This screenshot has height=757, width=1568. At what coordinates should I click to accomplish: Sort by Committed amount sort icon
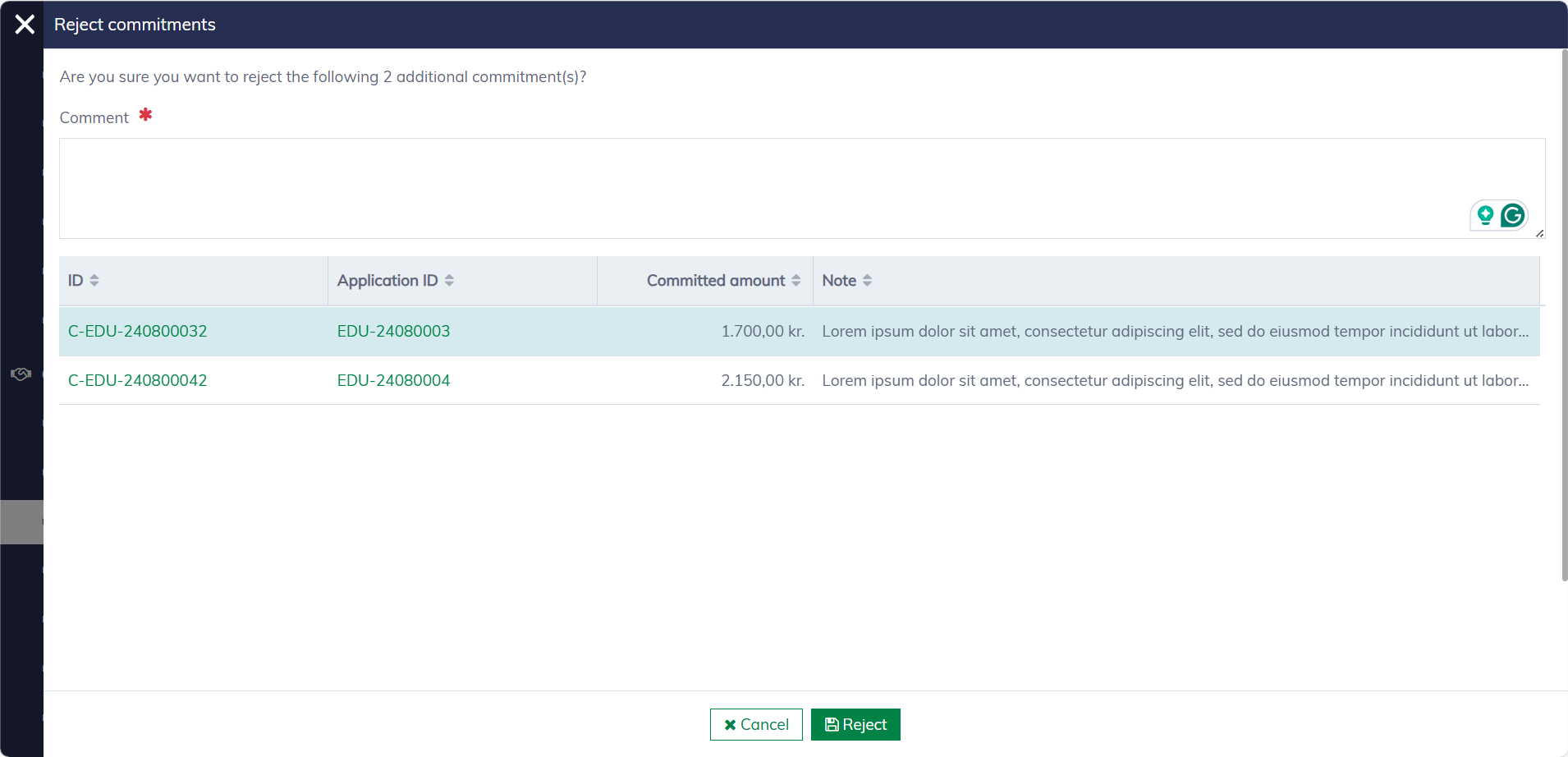click(x=796, y=281)
